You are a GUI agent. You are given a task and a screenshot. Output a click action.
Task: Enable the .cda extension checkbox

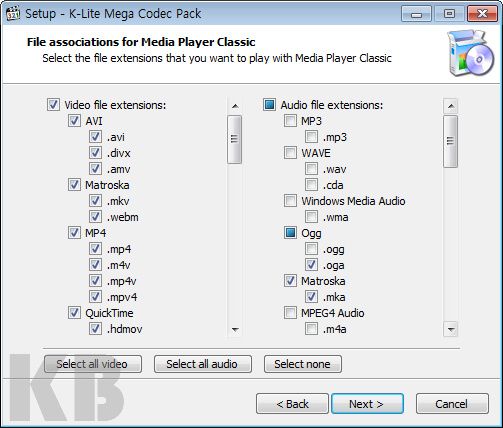coord(311,185)
